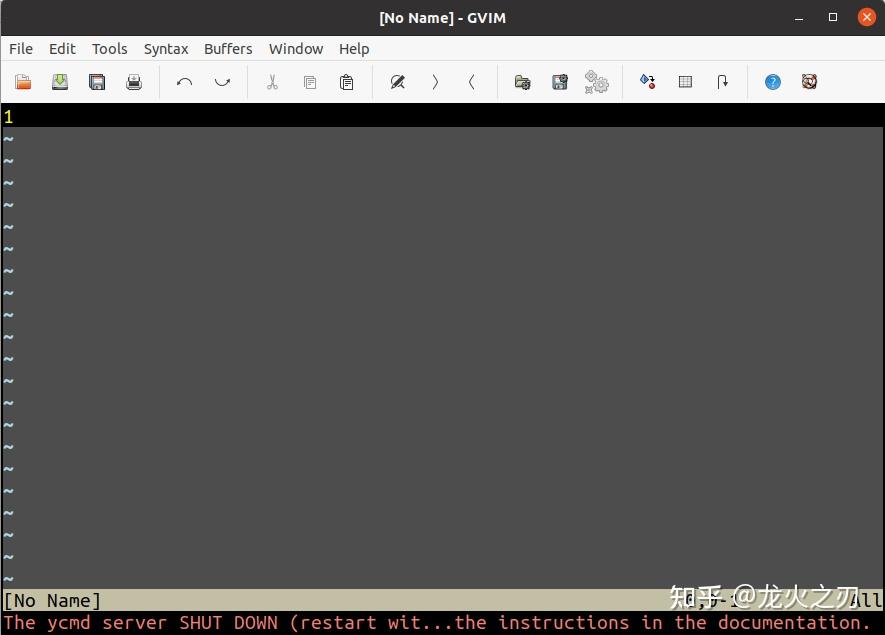Click the [No Name] status line
Screen dimensions: 885x635
442,600
